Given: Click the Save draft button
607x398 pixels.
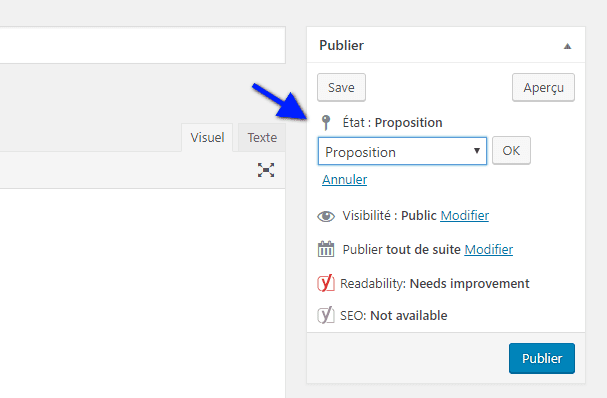Looking at the screenshot, I should 341,87.
